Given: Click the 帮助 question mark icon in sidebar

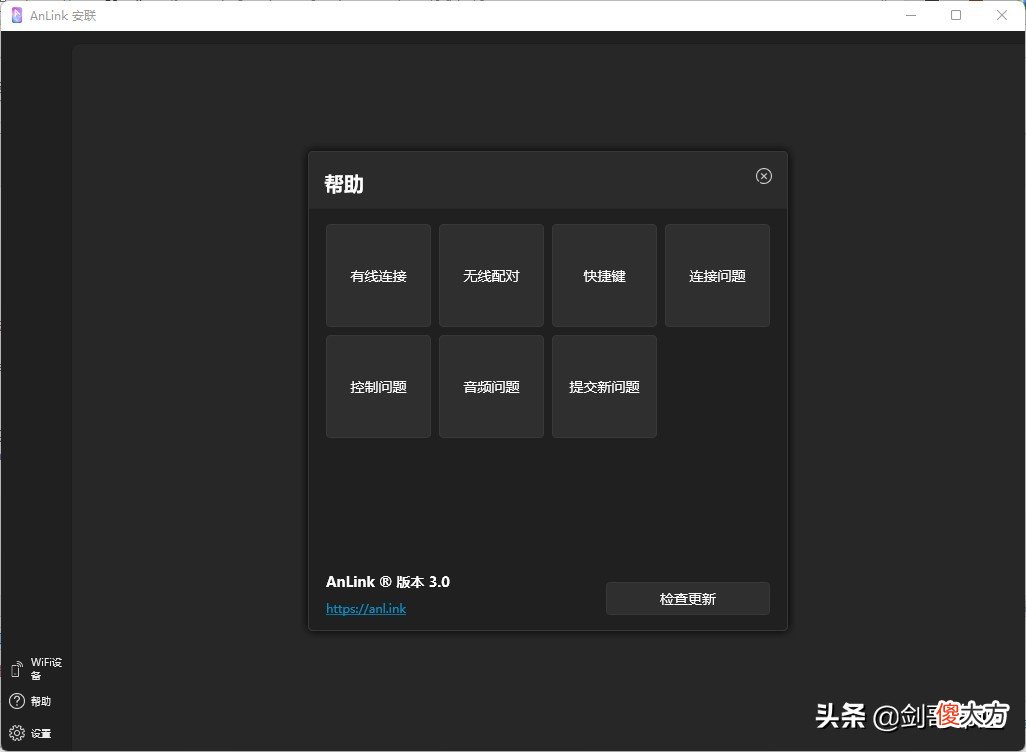Looking at the screenshot, I should [17, 701].
